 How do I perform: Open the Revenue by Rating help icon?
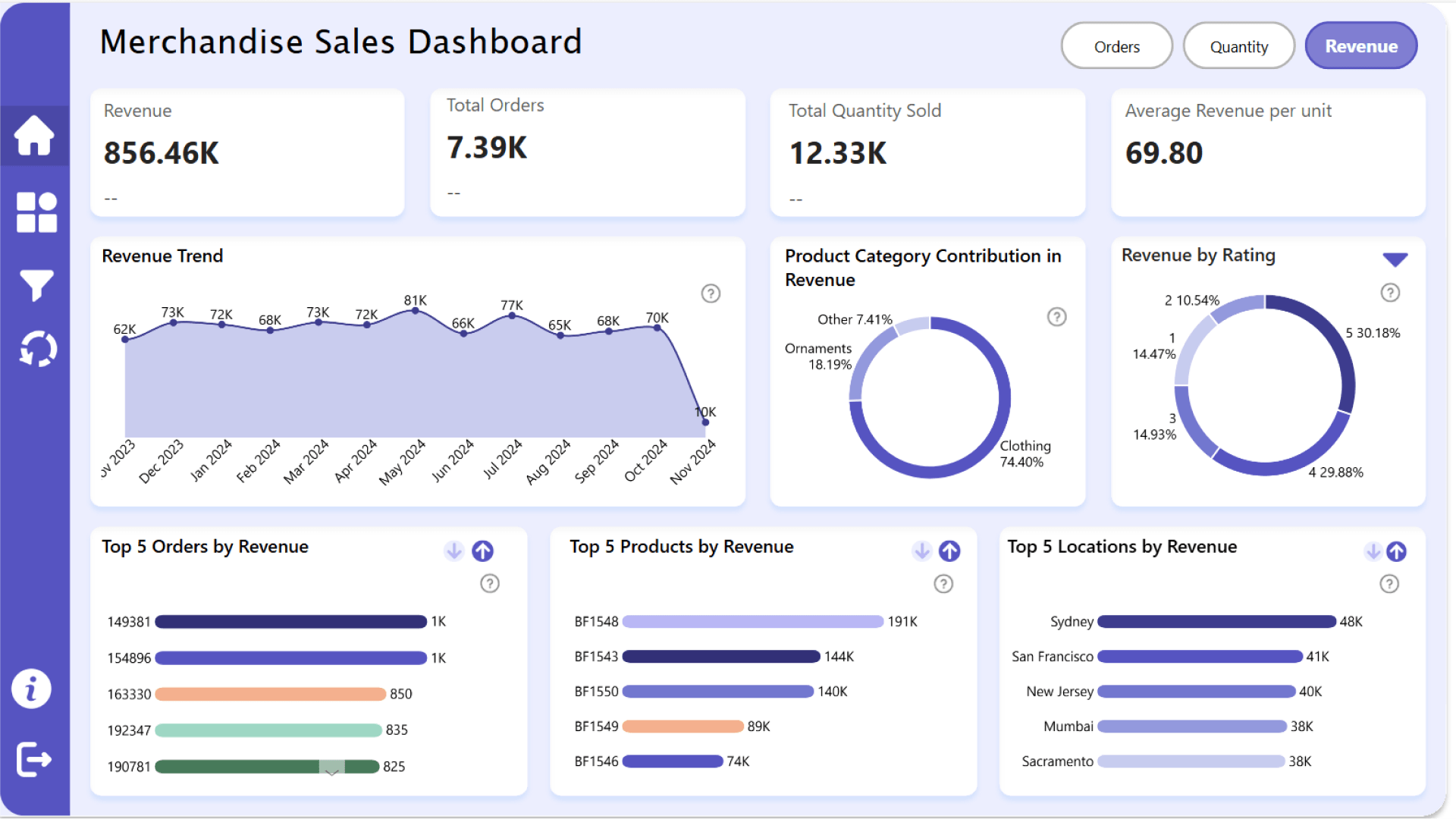1390,293
